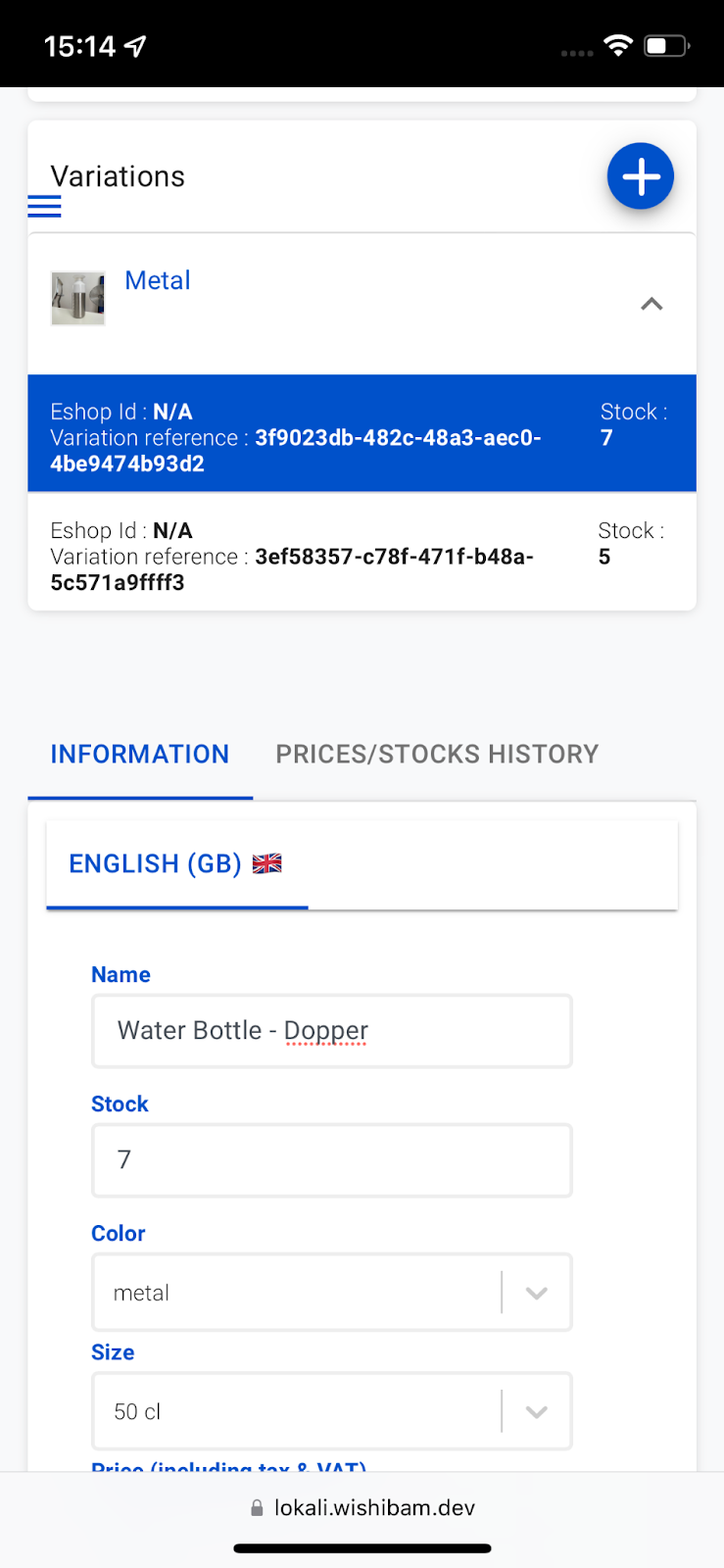Tap the UK flag icon
Image resolution: width=724 pixels, height=1568 pixels.
(x=266, y=863)
